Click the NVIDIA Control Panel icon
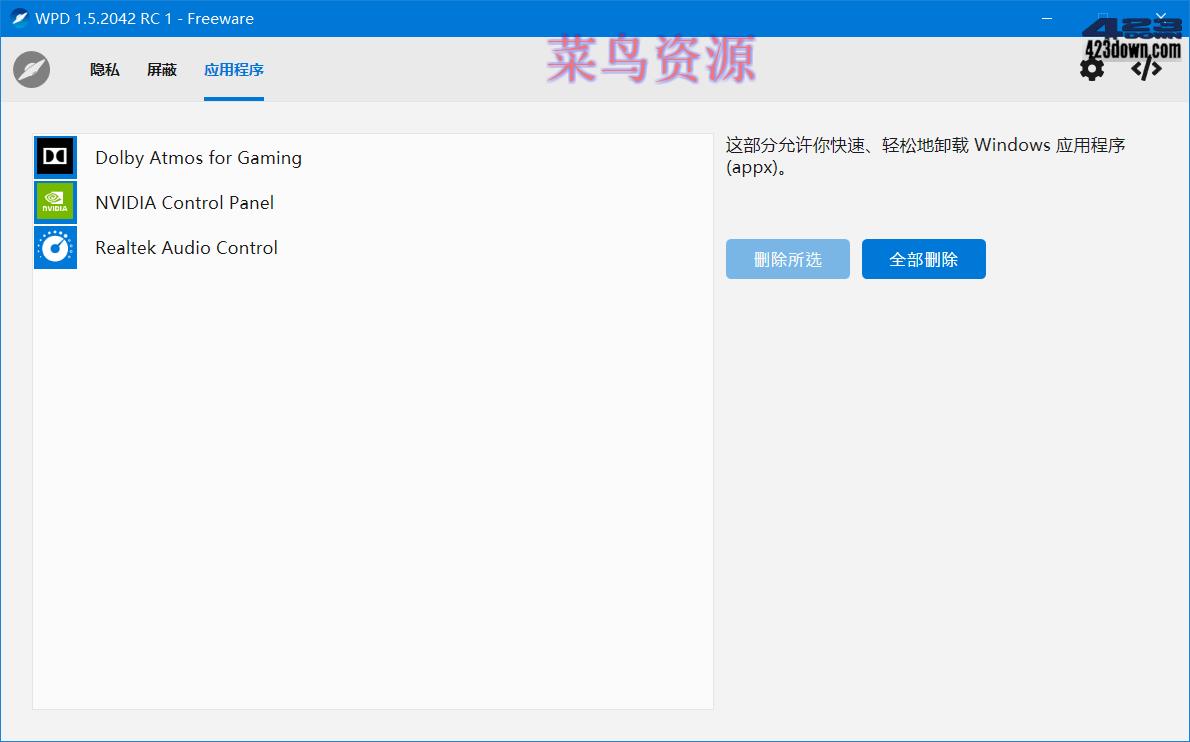The image size is (1190, 742). pyautogui.click(x=55, y=202)
